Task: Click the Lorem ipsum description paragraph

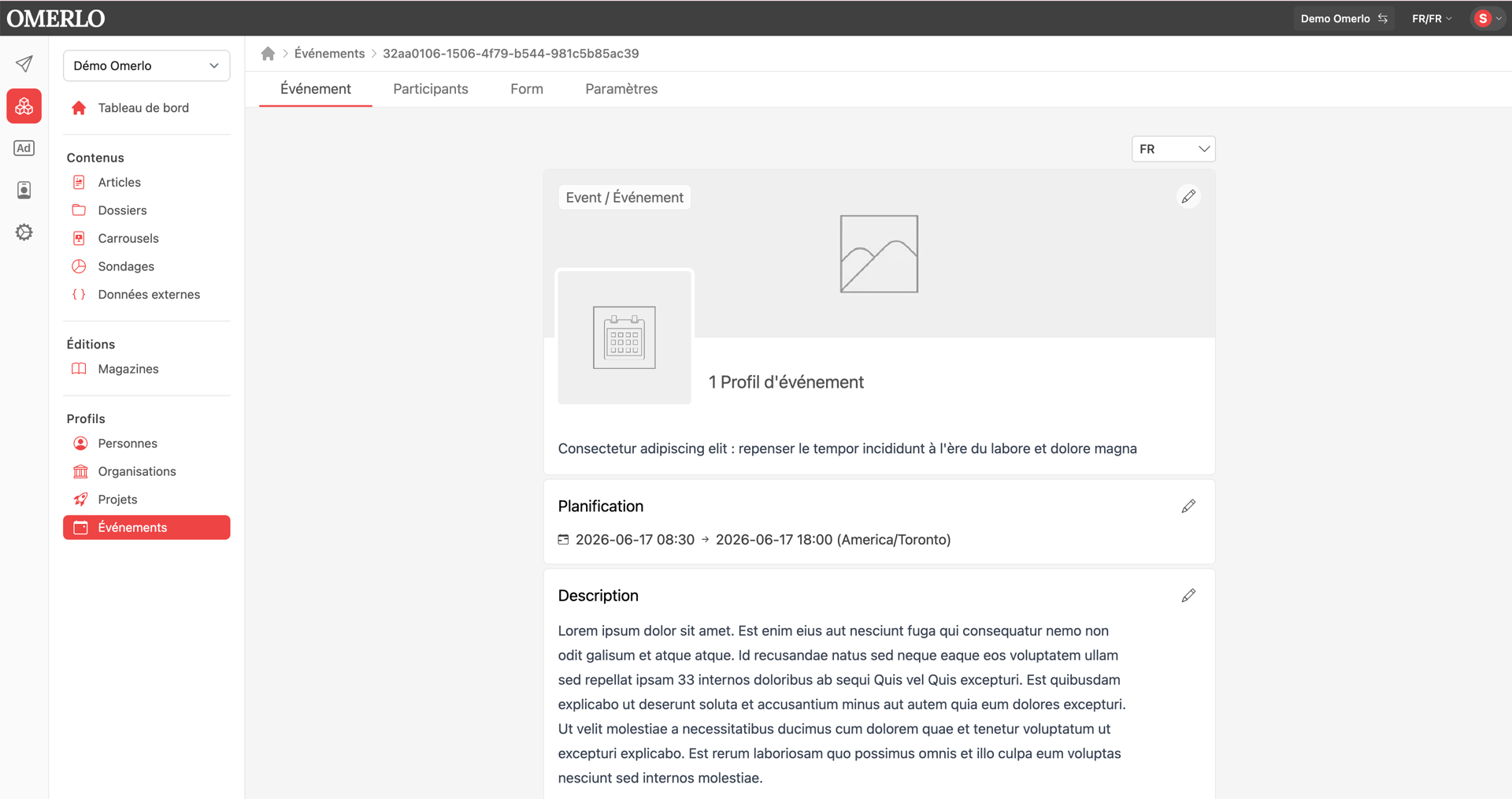Action: tap(842, 704)
